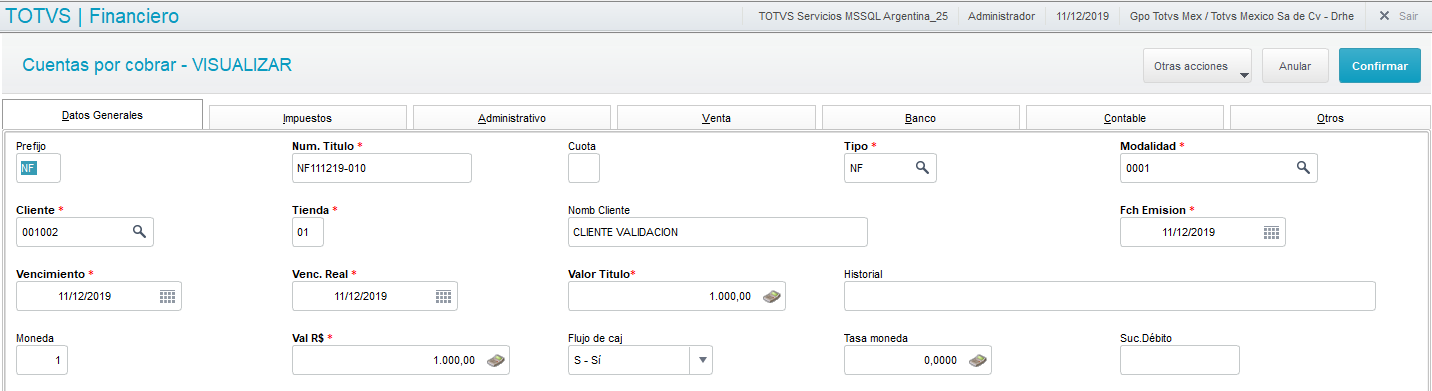This screenshot has width=1432, height=391.
Task: Click the Anular button
Action: [x=1295, y=66]
